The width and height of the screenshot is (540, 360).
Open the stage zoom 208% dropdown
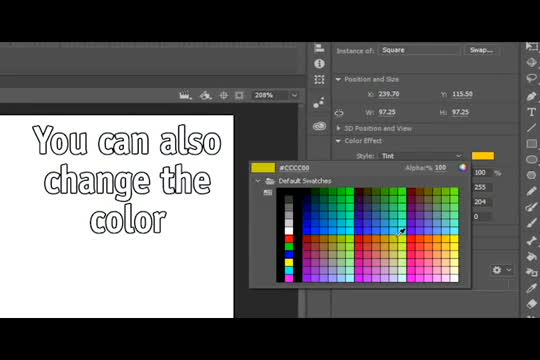[294, 95]
